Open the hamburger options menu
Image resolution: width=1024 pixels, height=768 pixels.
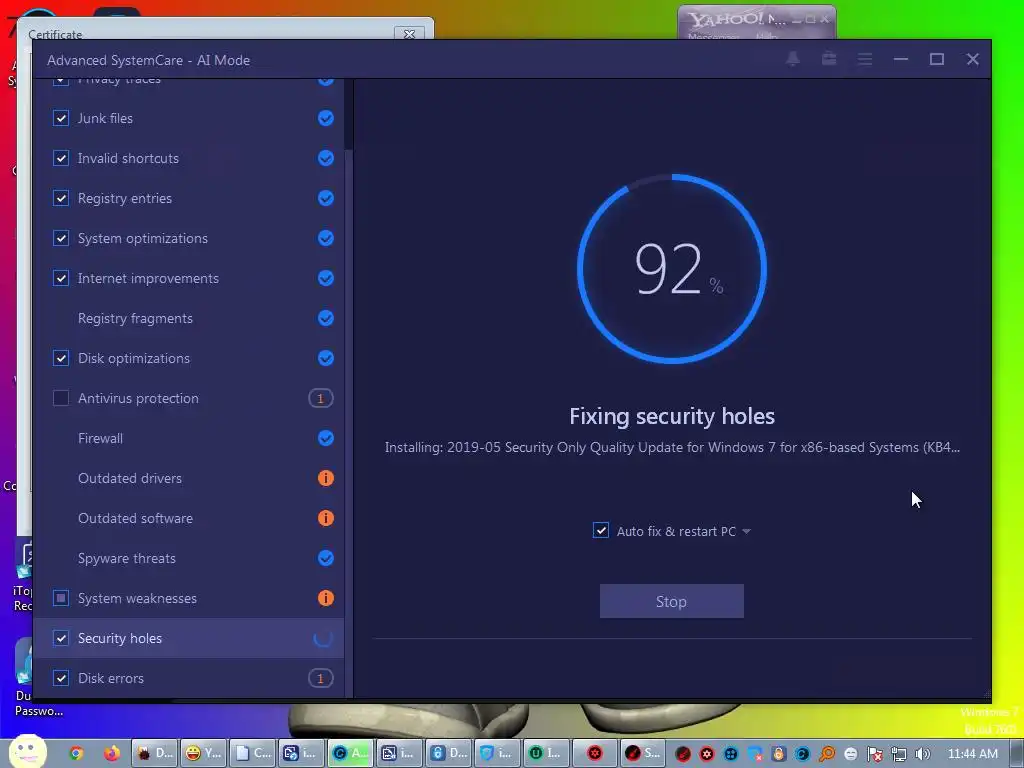[865, 59]
